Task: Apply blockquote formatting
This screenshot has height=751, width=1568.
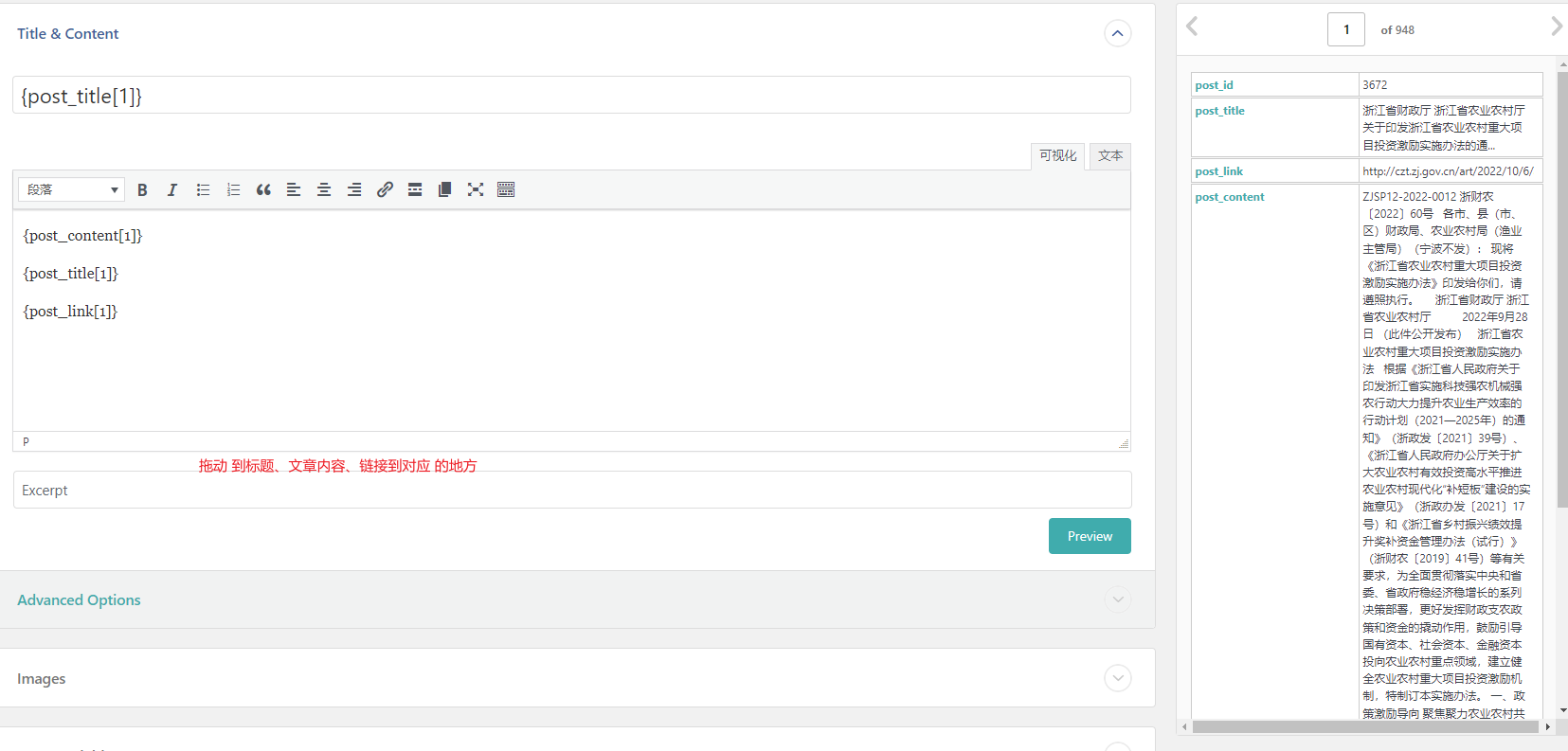Action: [263, 190]
